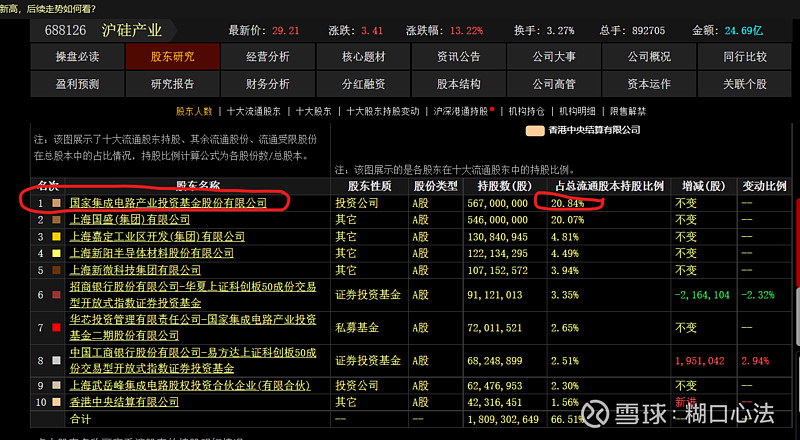
Task: Select change ratio 2.94%
Action: pyautogui.click(x=755, y=361)
